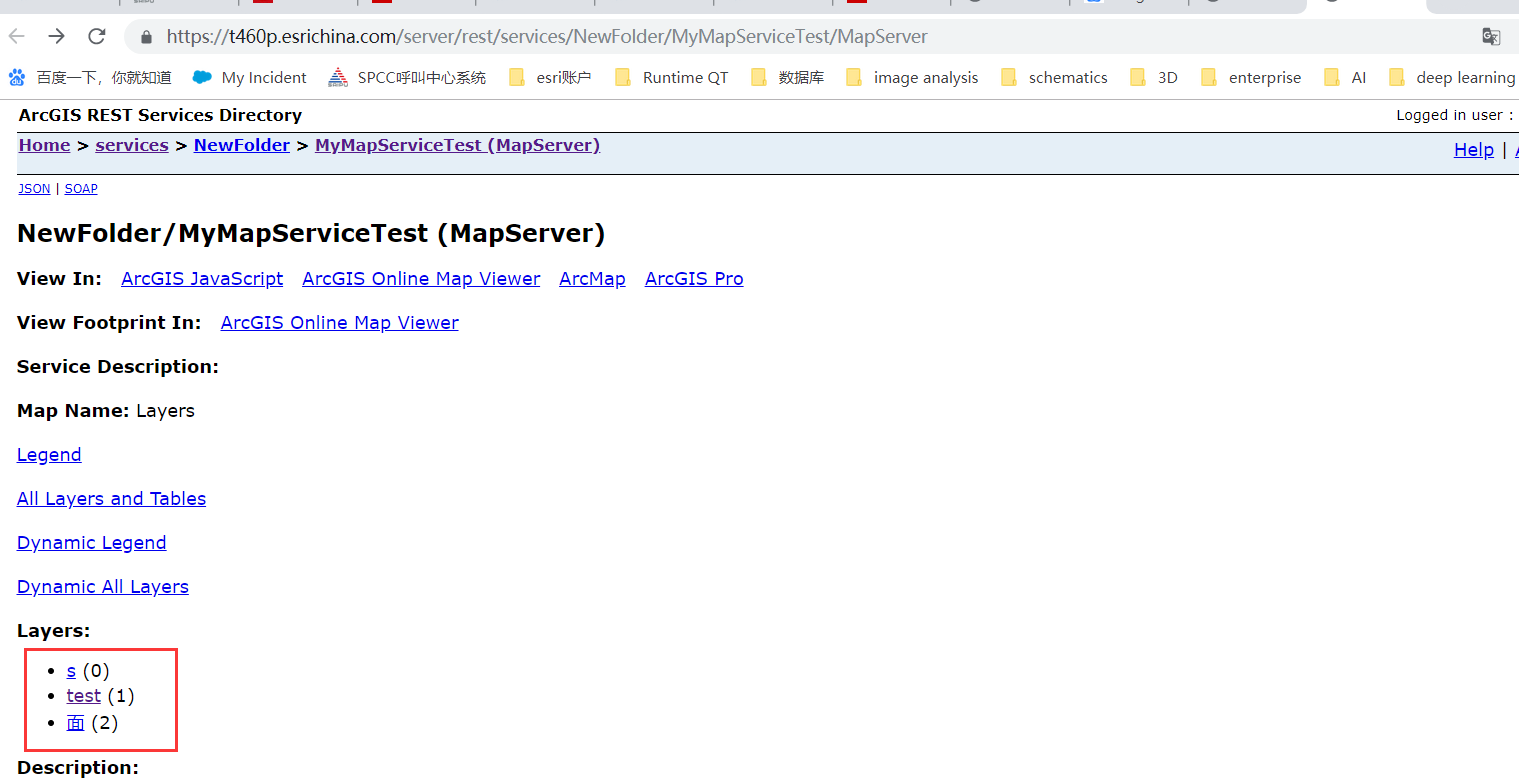Open the image analysis bookmark folder
The height and width of the screenshot is (779, 1519).
pos(912,77)
